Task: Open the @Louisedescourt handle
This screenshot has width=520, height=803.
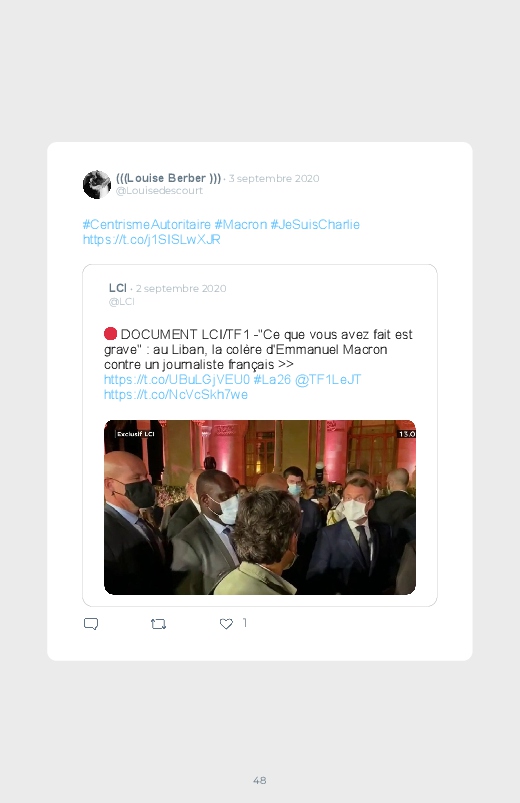Action: point(159,191)
